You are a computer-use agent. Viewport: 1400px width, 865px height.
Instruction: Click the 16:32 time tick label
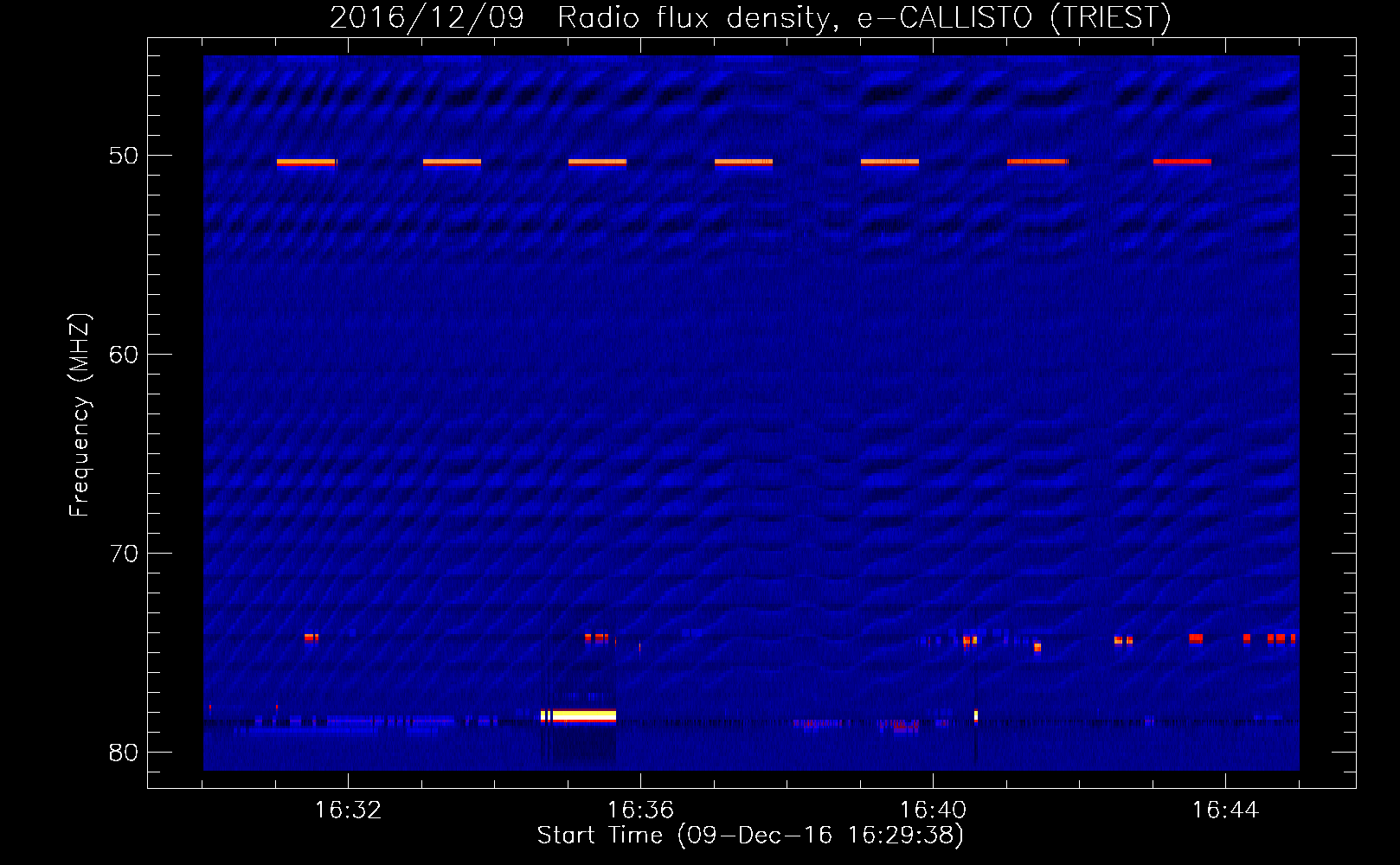(348, 811)
